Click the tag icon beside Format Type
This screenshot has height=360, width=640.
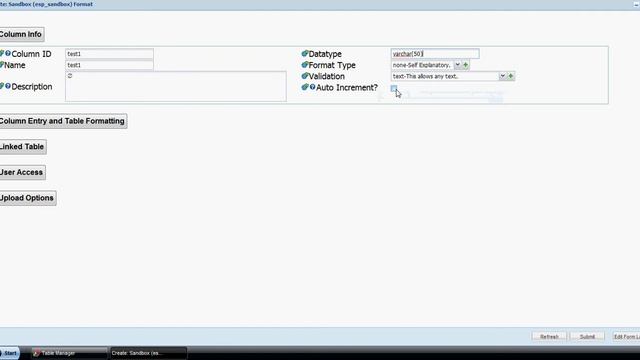pos(304,65)
